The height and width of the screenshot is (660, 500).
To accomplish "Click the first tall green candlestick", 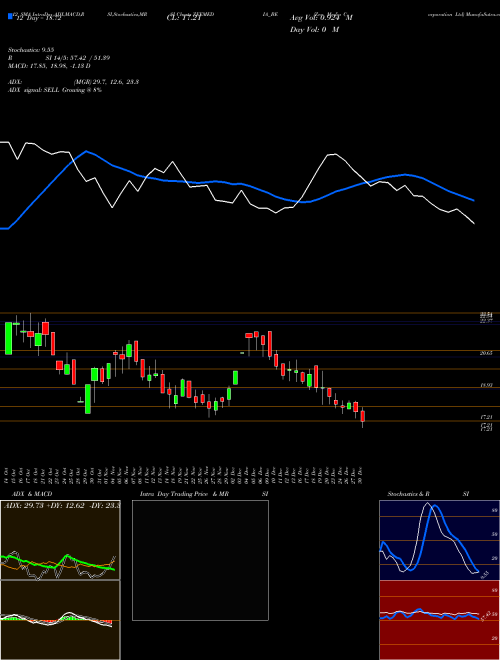I will 8,338.
